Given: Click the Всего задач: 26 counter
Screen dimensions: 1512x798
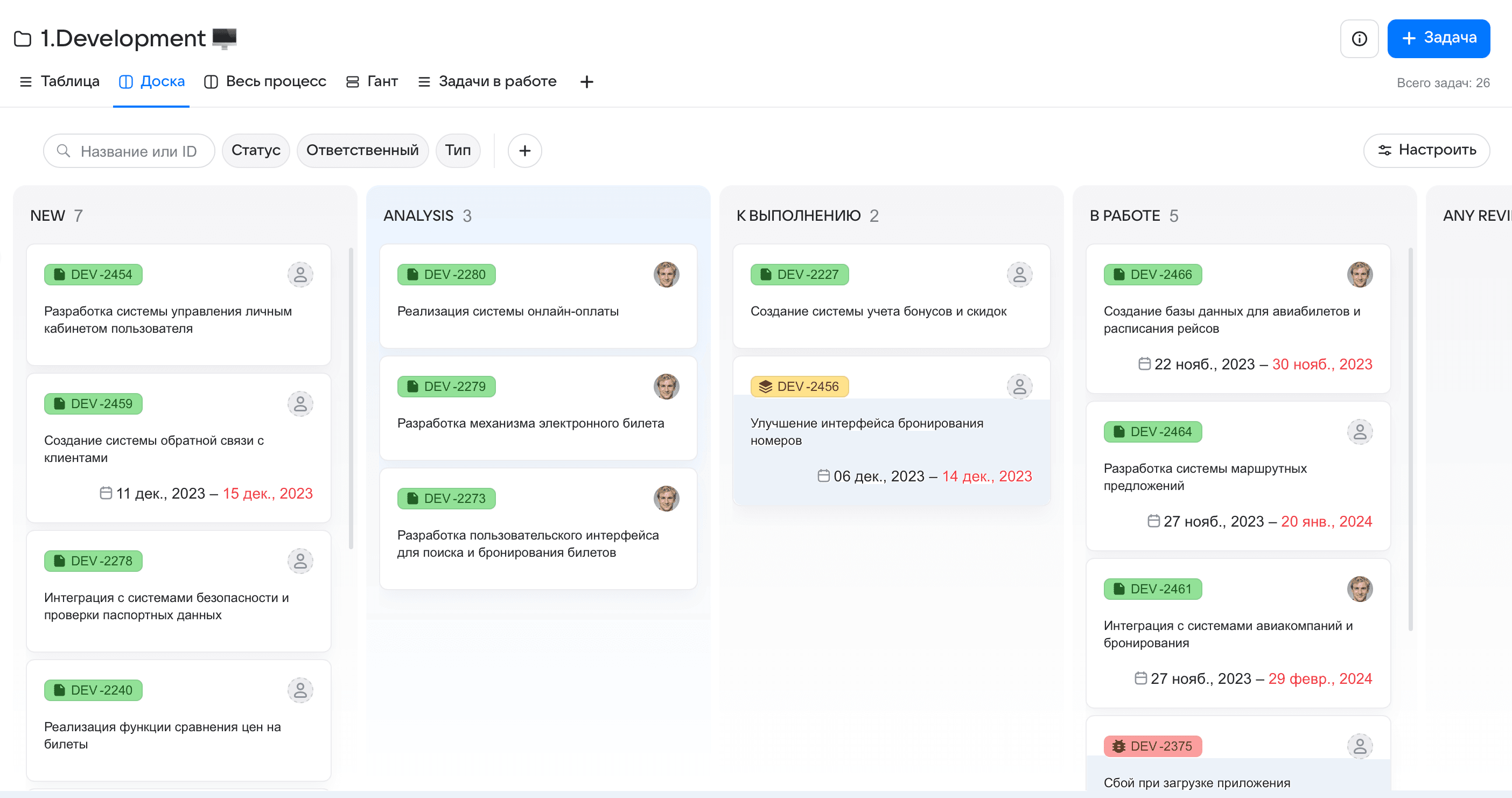Looking at the screenshot, I should tap(1443, 83).
